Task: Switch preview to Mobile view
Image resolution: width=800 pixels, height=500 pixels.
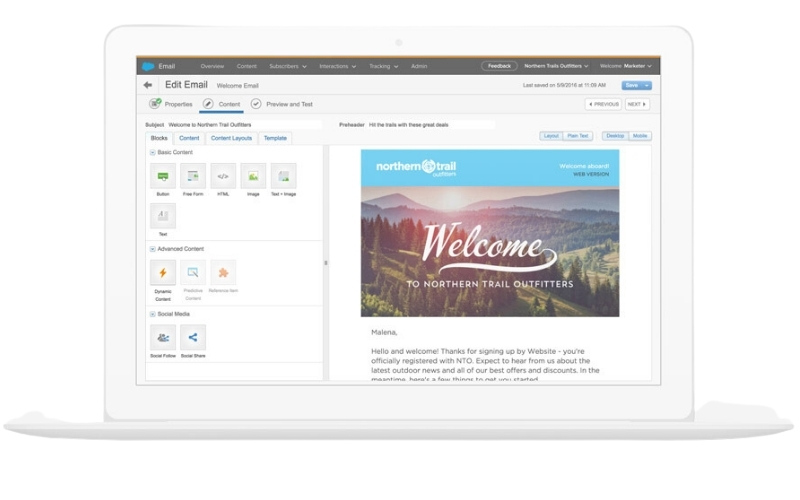Action: click(x=639, y=136)
